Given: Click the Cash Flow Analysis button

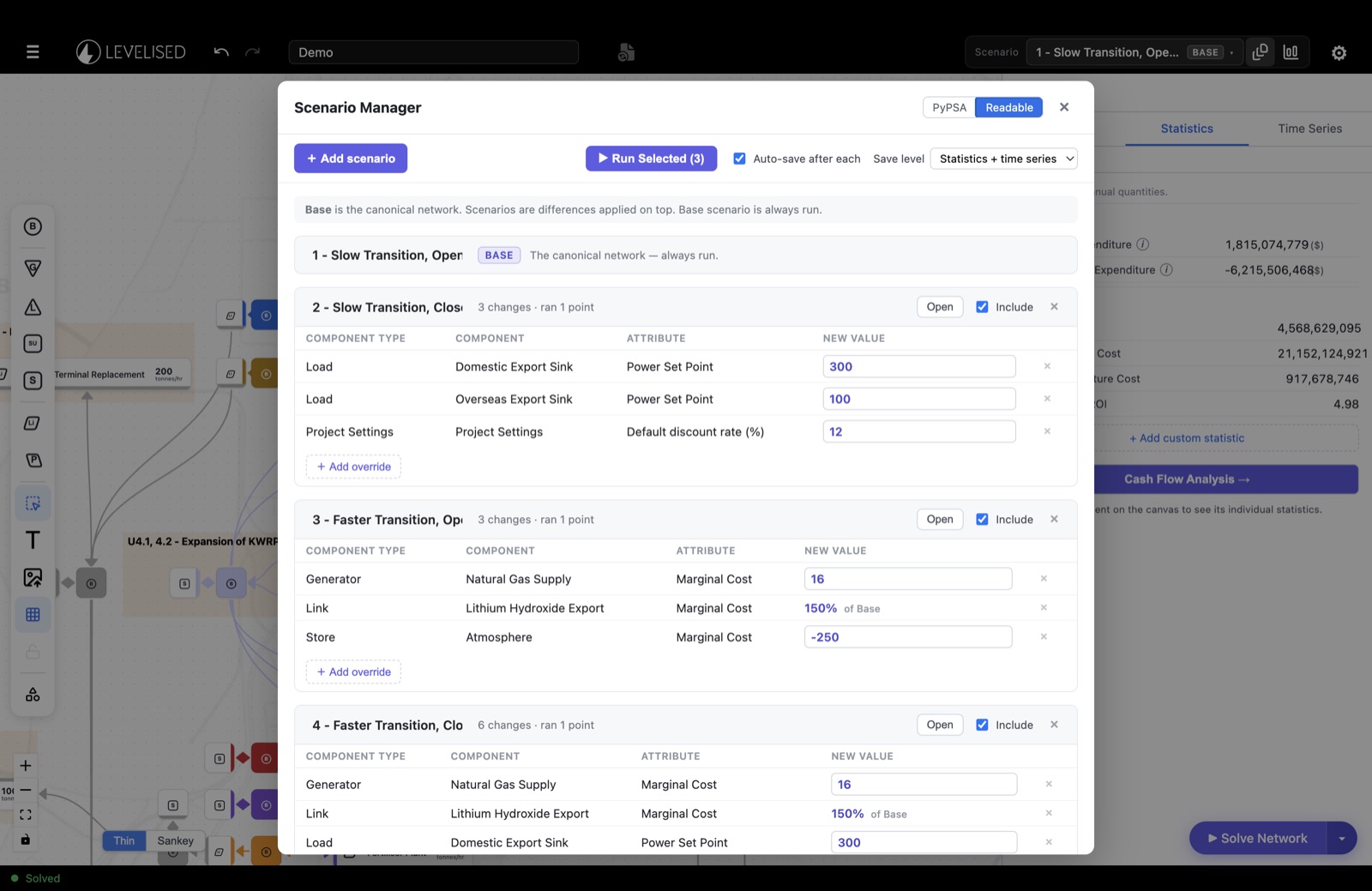Looking at the screenshot, I should (x=1226, y=479).
